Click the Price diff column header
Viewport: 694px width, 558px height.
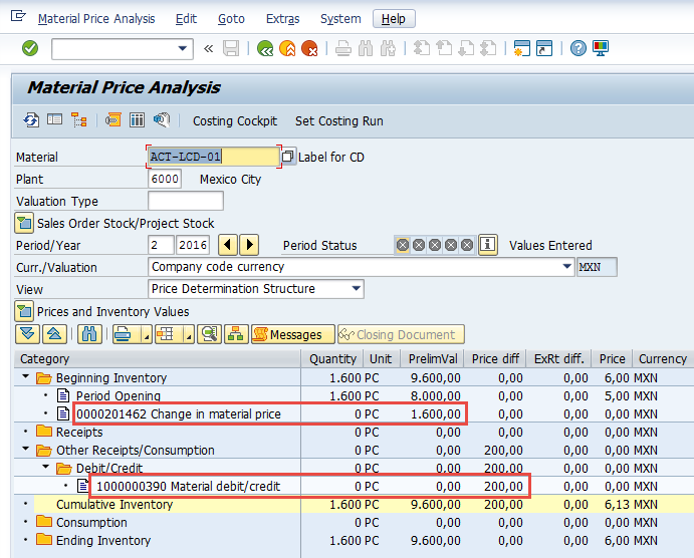point(495,358)
